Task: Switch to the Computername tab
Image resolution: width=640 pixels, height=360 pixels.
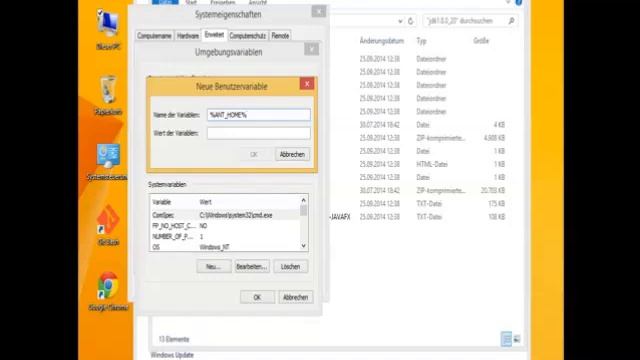Action: 154,36
